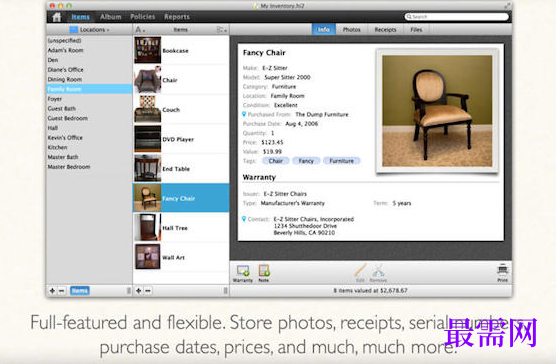
Task: Select the Master Bath location
Action: [89, 157]
